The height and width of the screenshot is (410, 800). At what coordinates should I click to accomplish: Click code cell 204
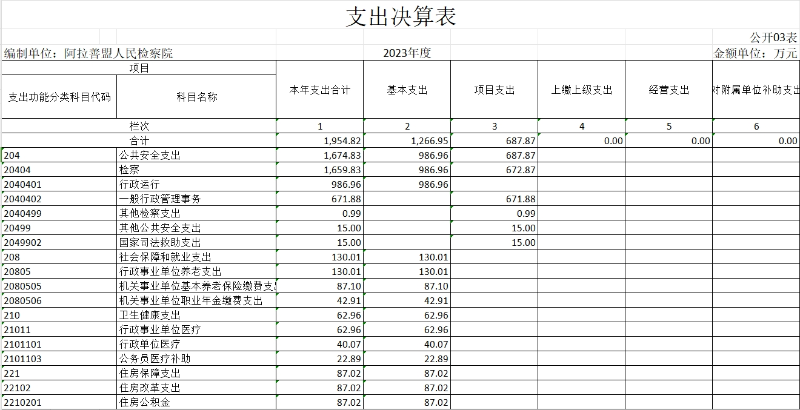click(59, 155)
